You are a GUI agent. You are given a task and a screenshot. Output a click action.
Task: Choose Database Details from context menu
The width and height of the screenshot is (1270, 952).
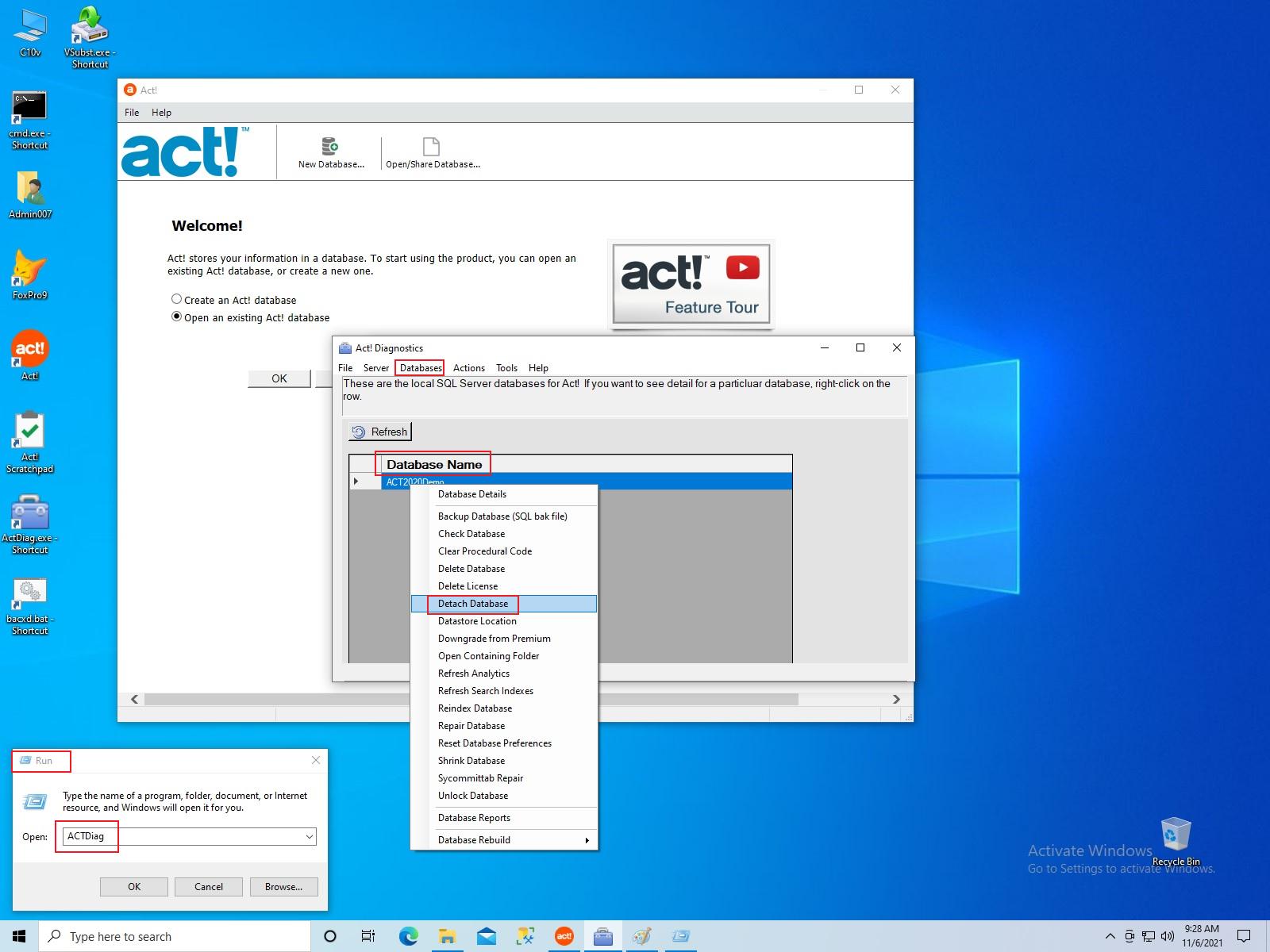pyautogui.click(x=503, y=494)
